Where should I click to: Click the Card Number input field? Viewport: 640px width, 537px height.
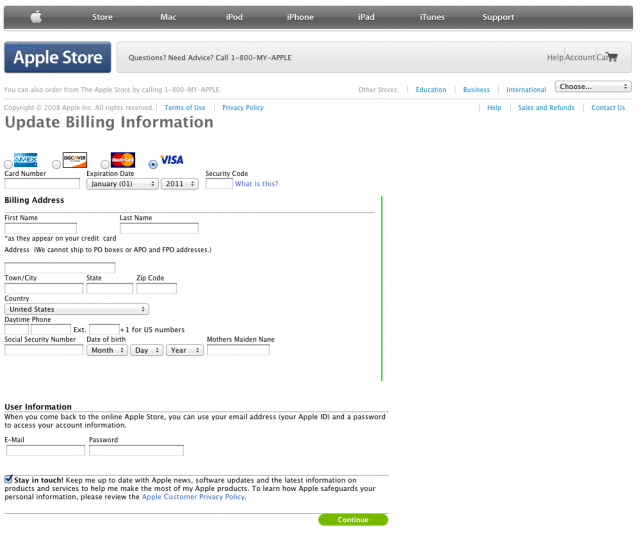point(42,184)
